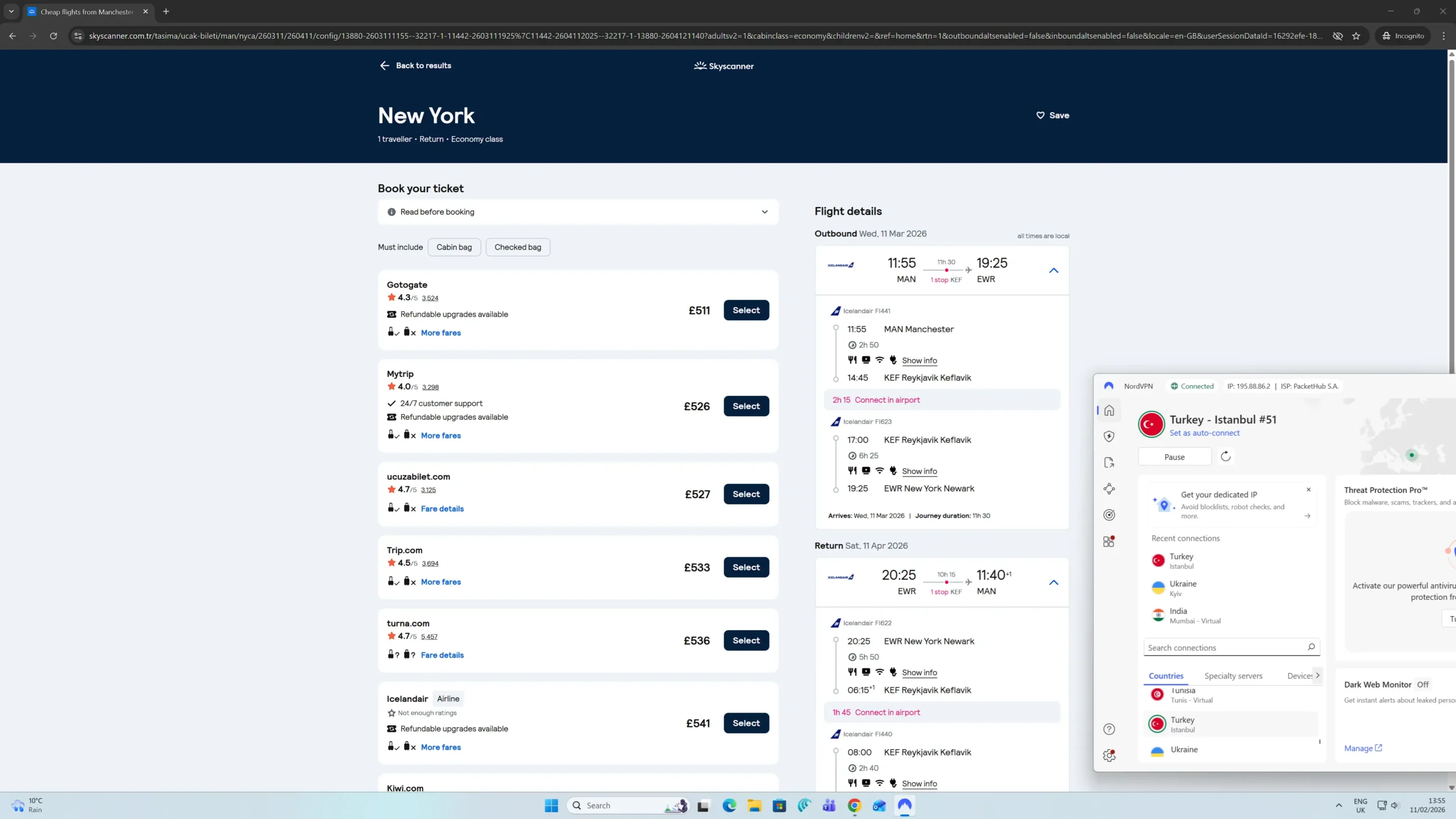Toggle the Cabin bag filter chip

[454, 247]
